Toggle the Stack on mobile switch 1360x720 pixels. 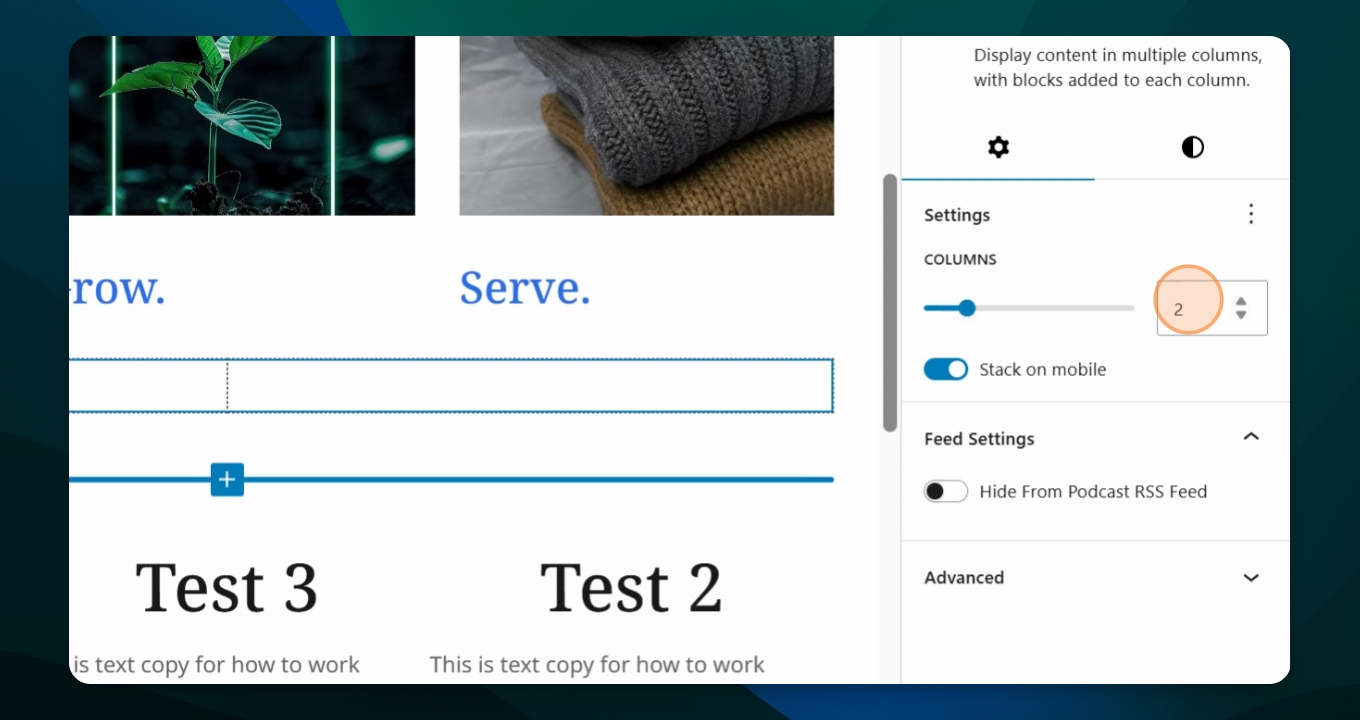(x=946, y=369)
